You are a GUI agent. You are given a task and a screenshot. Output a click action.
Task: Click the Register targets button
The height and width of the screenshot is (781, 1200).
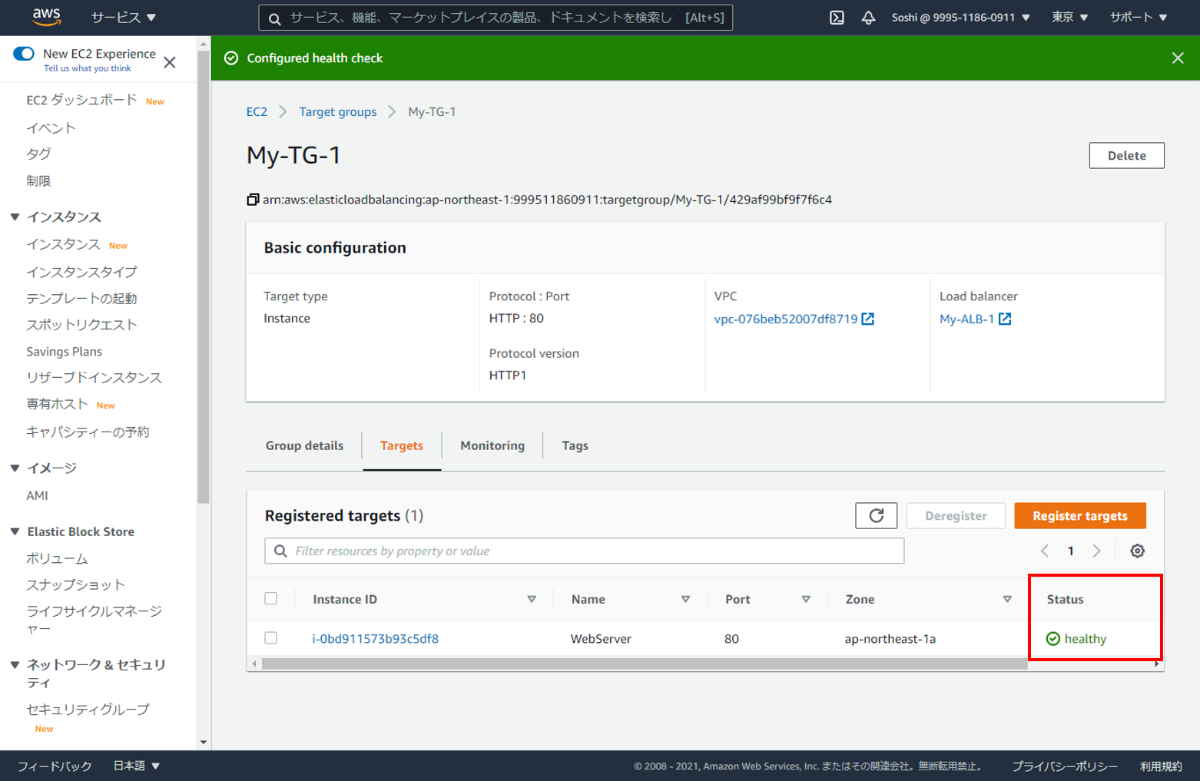(1080, 516)
